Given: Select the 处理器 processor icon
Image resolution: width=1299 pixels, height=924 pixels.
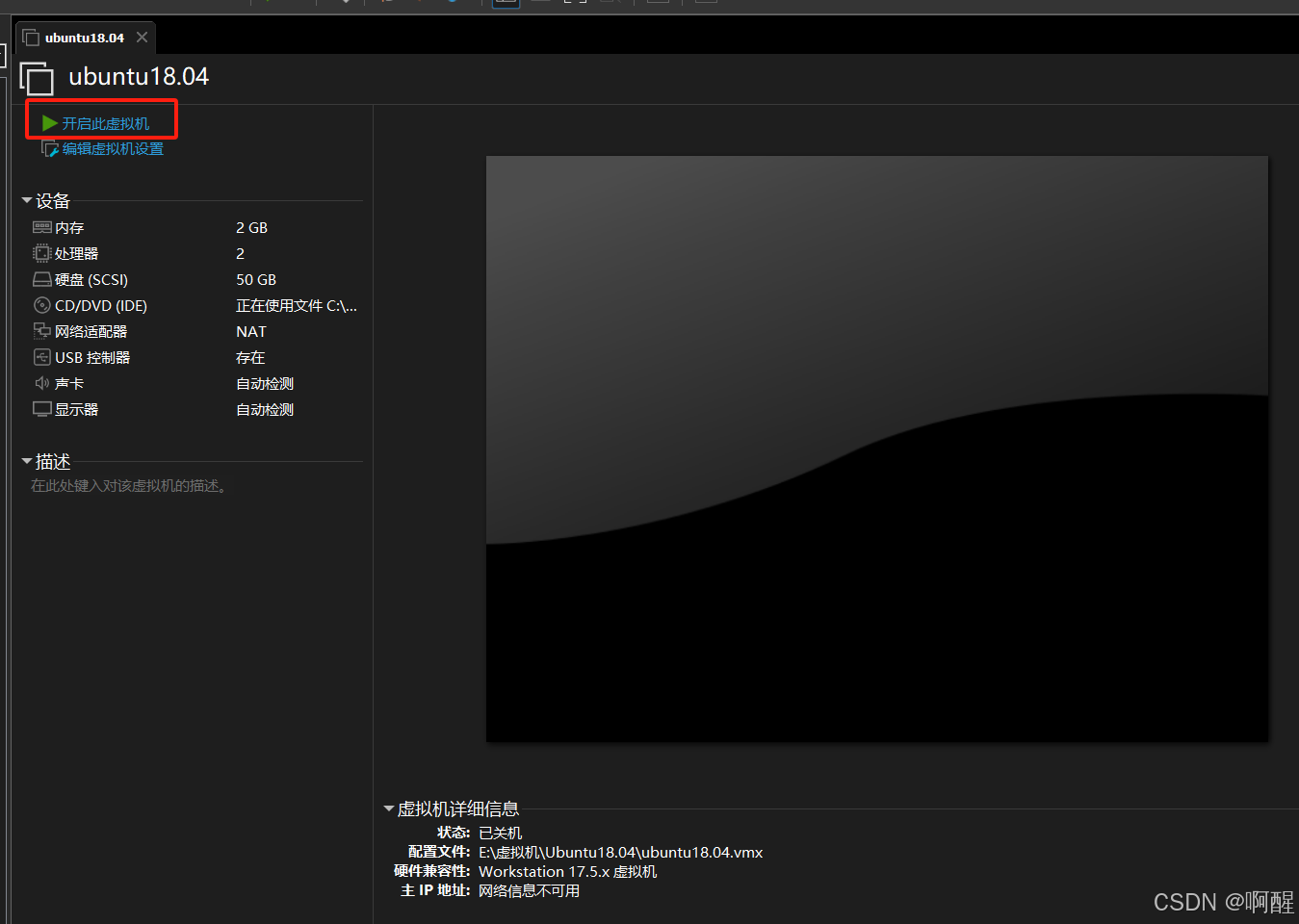Looking at the screenshot, I should pos(41,254).
